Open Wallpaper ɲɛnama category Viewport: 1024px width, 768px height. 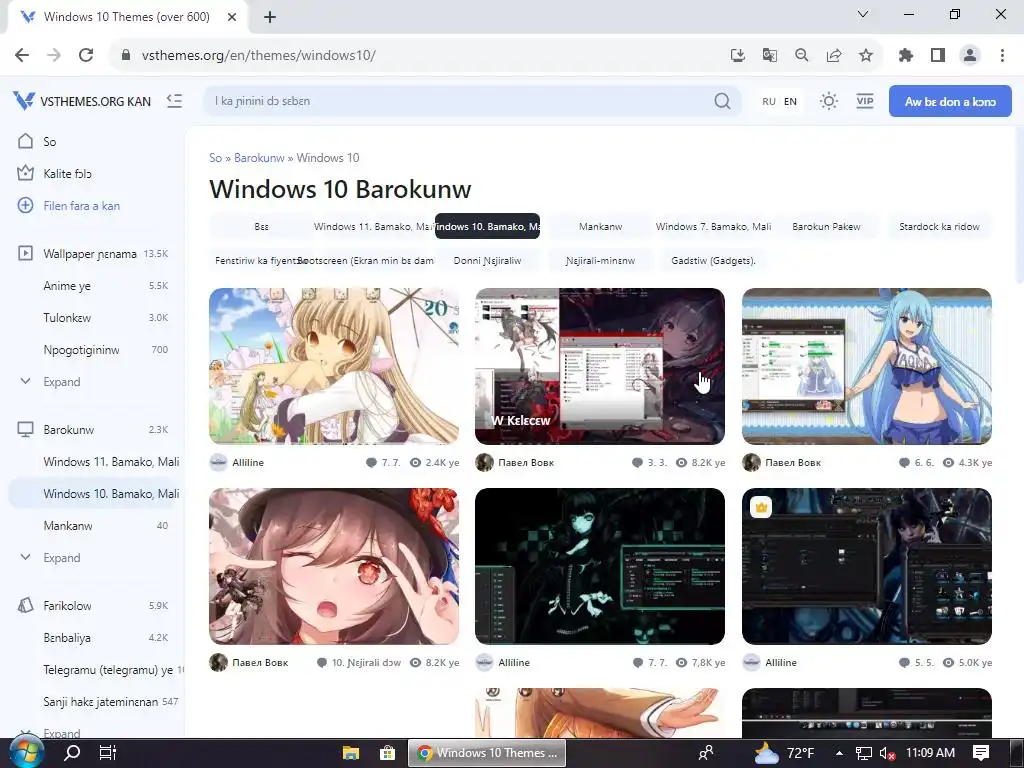[89, 253]
